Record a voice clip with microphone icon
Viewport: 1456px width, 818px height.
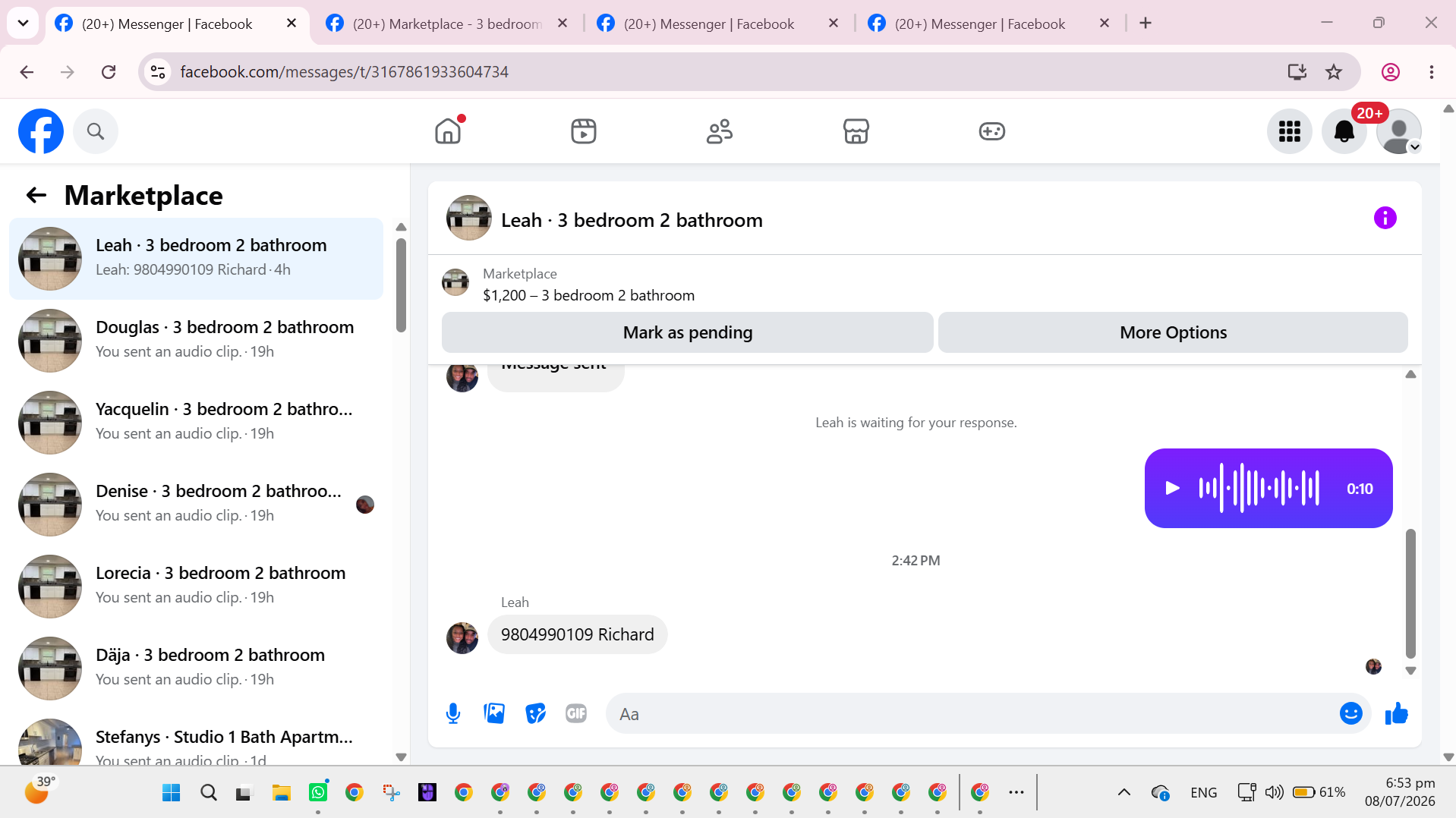coord(453,713)
